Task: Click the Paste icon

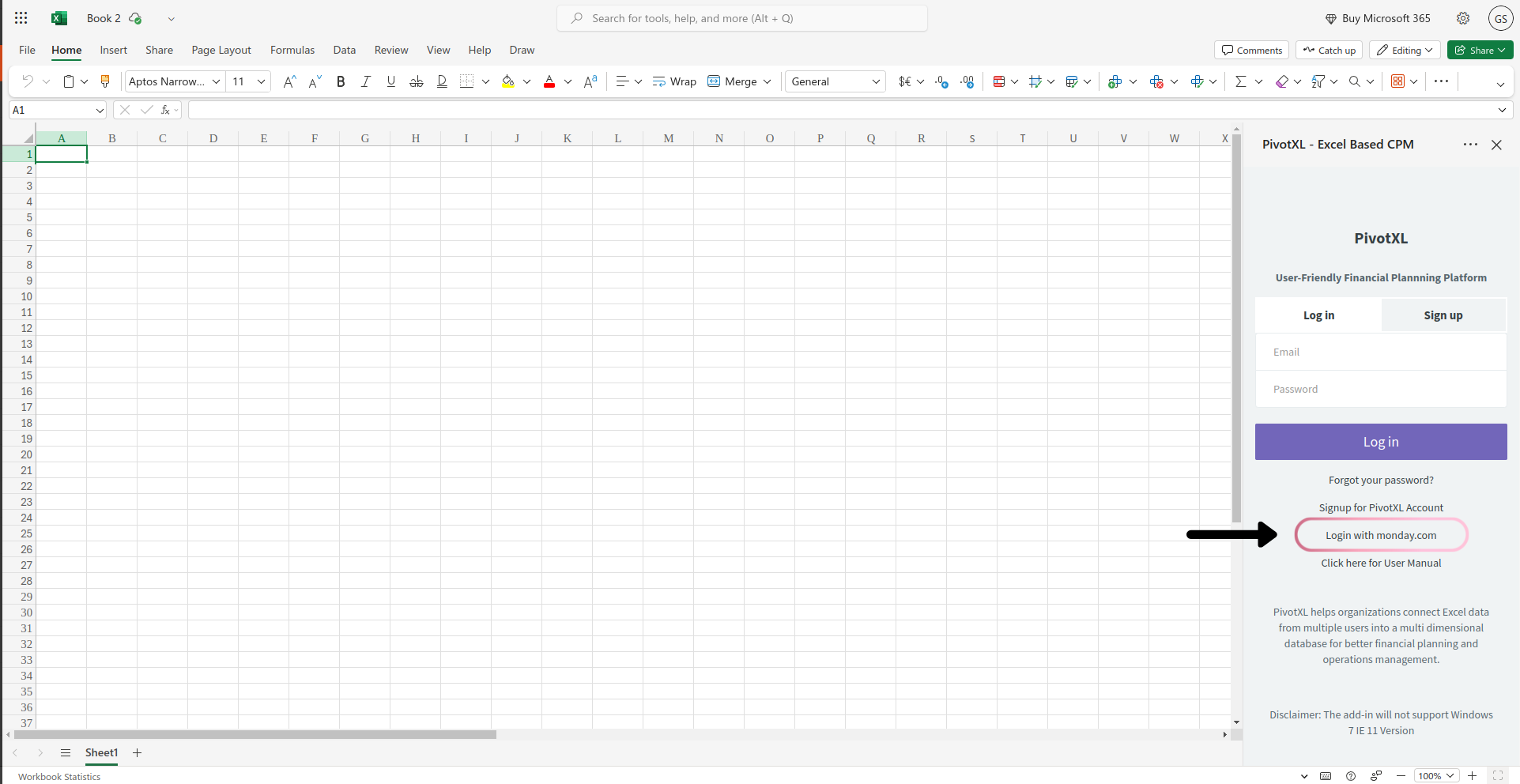Action: click(70, 81)
